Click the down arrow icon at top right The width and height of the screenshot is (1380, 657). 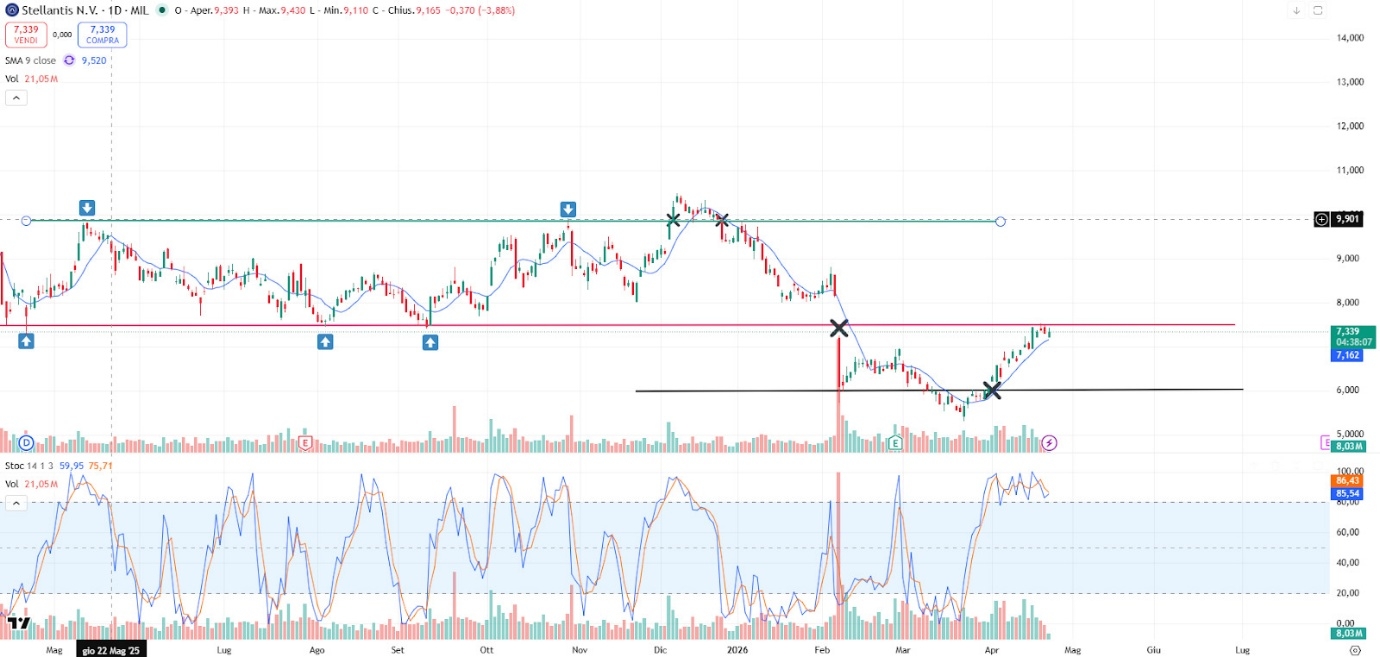pyautogui.click(x=1296, y=11)
